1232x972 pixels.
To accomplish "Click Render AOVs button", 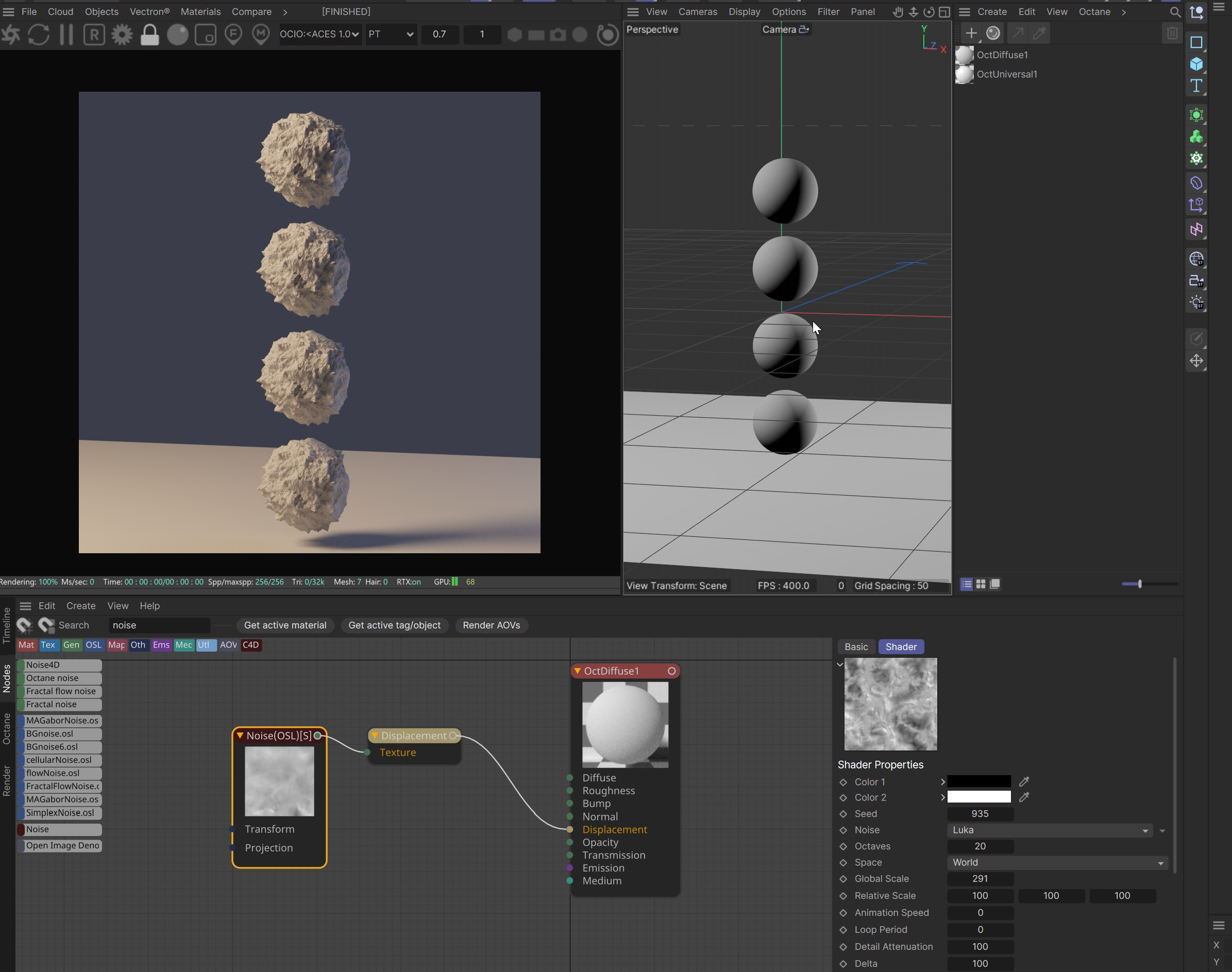I will 491,625.
